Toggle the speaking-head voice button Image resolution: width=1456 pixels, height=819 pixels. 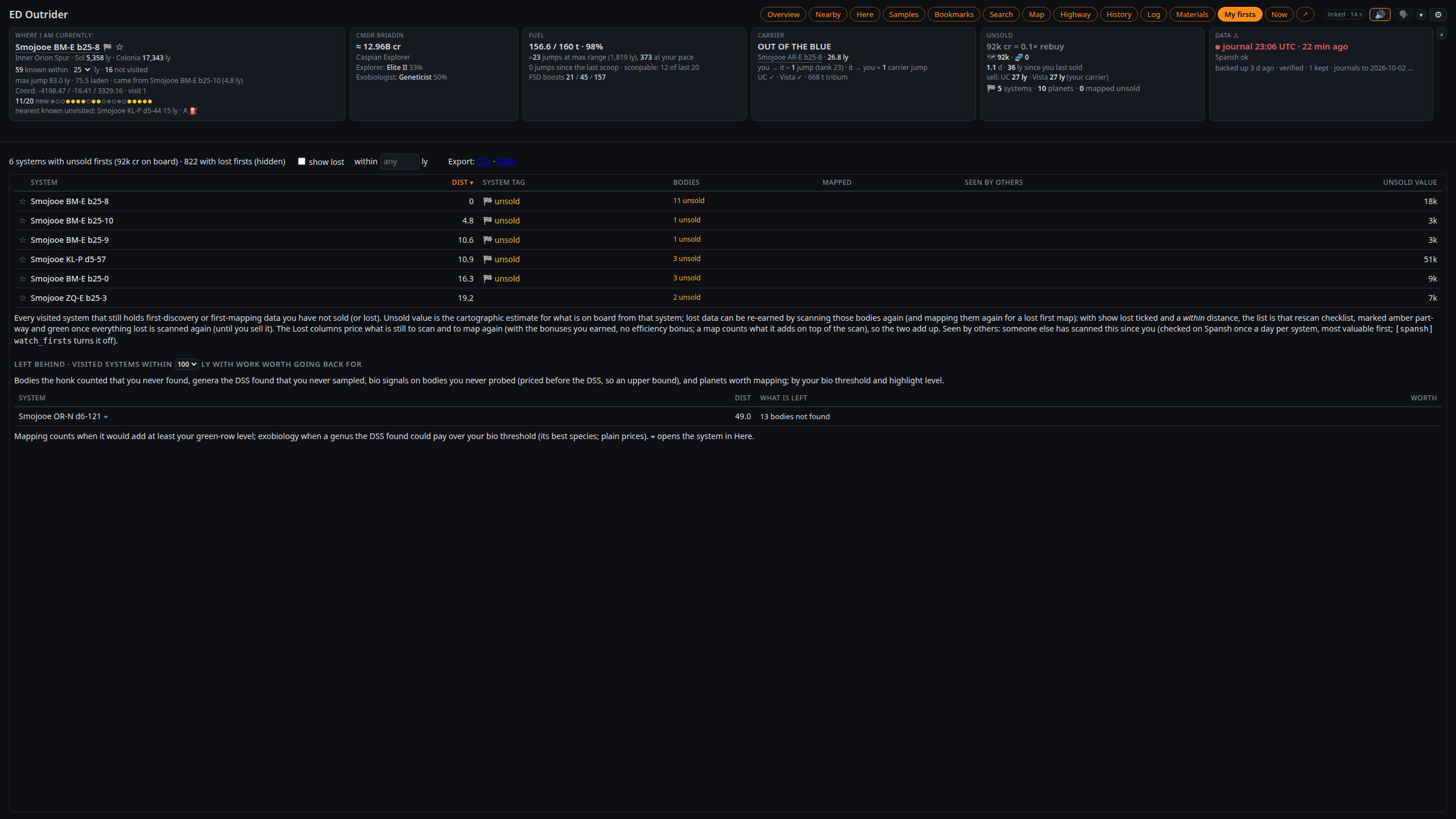tap(1404, 14)
